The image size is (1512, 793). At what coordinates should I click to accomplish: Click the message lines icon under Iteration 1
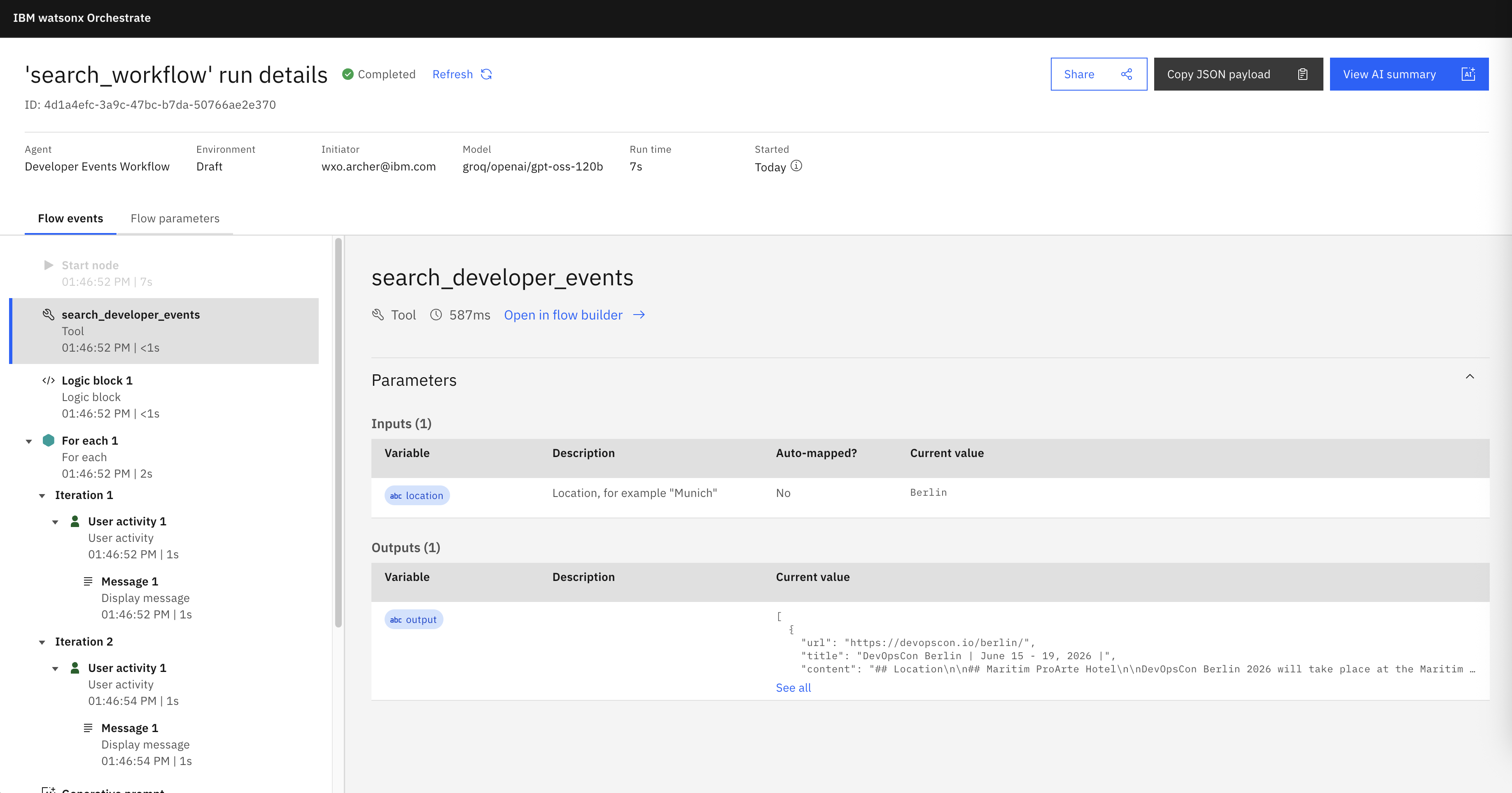tap(88, 581)
